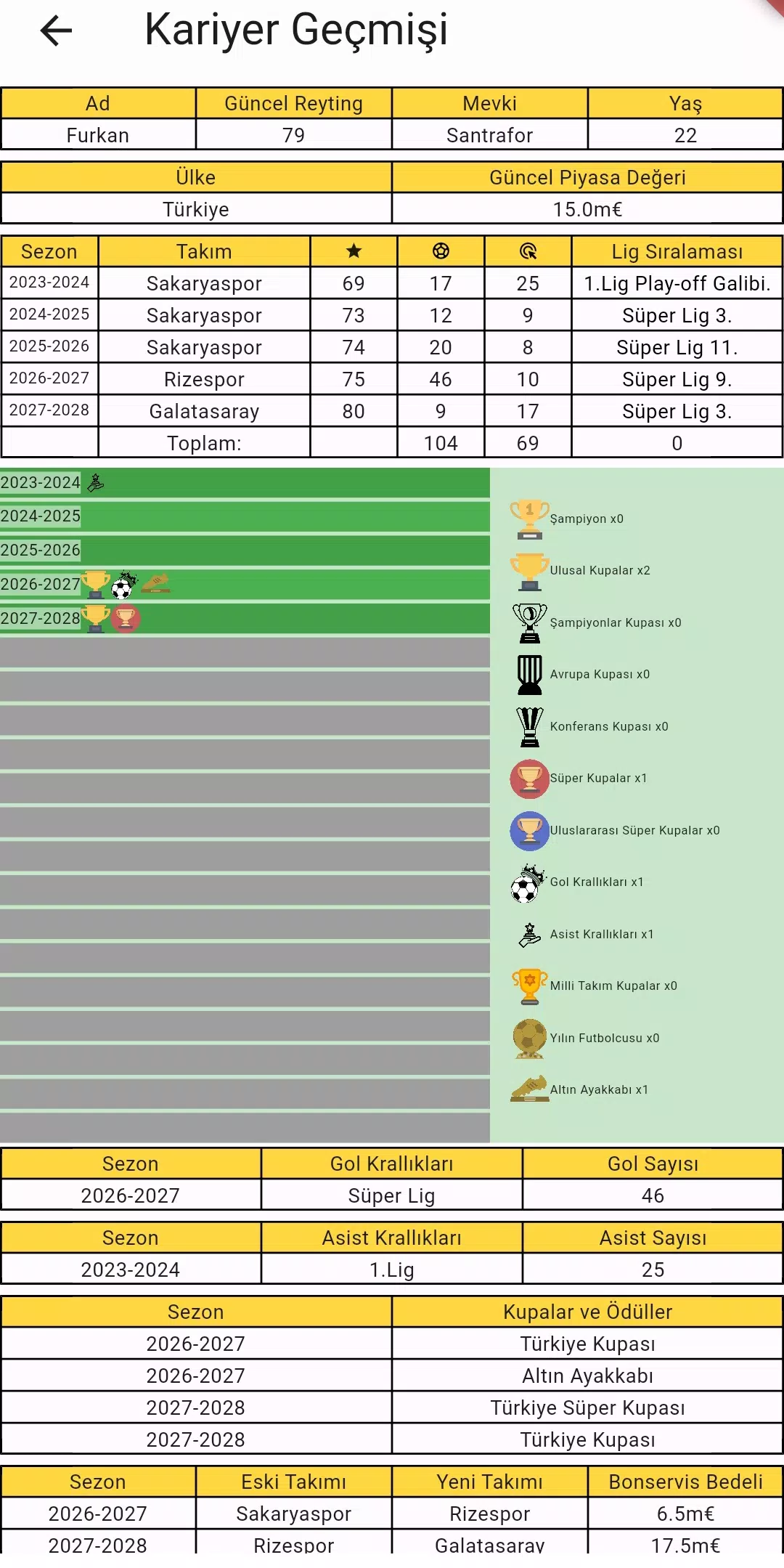Click the Konferans Kupası trophy icon
784x1568 pixels.
click(529, 727)
